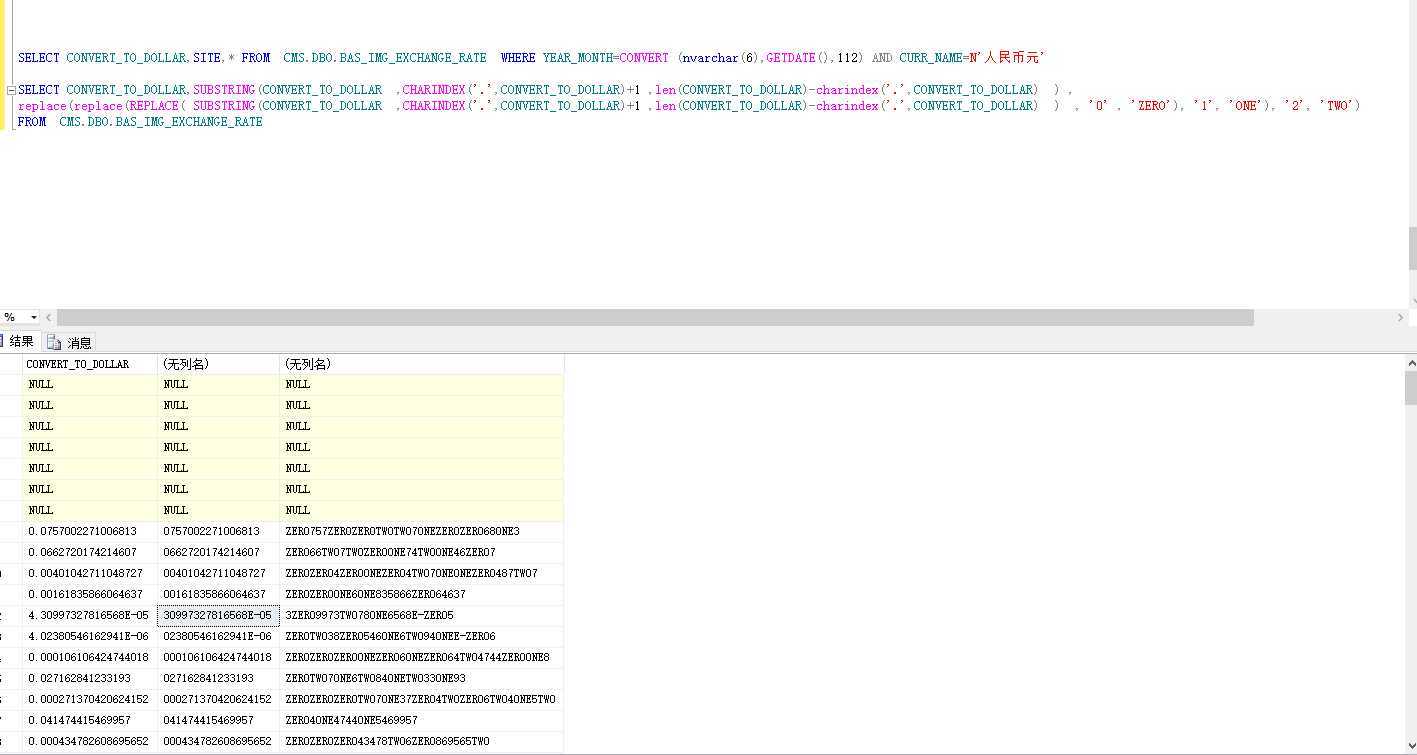Select cell 000106106424744018
The width and height of the screenshot is (1417, 755).
point(218,657)
